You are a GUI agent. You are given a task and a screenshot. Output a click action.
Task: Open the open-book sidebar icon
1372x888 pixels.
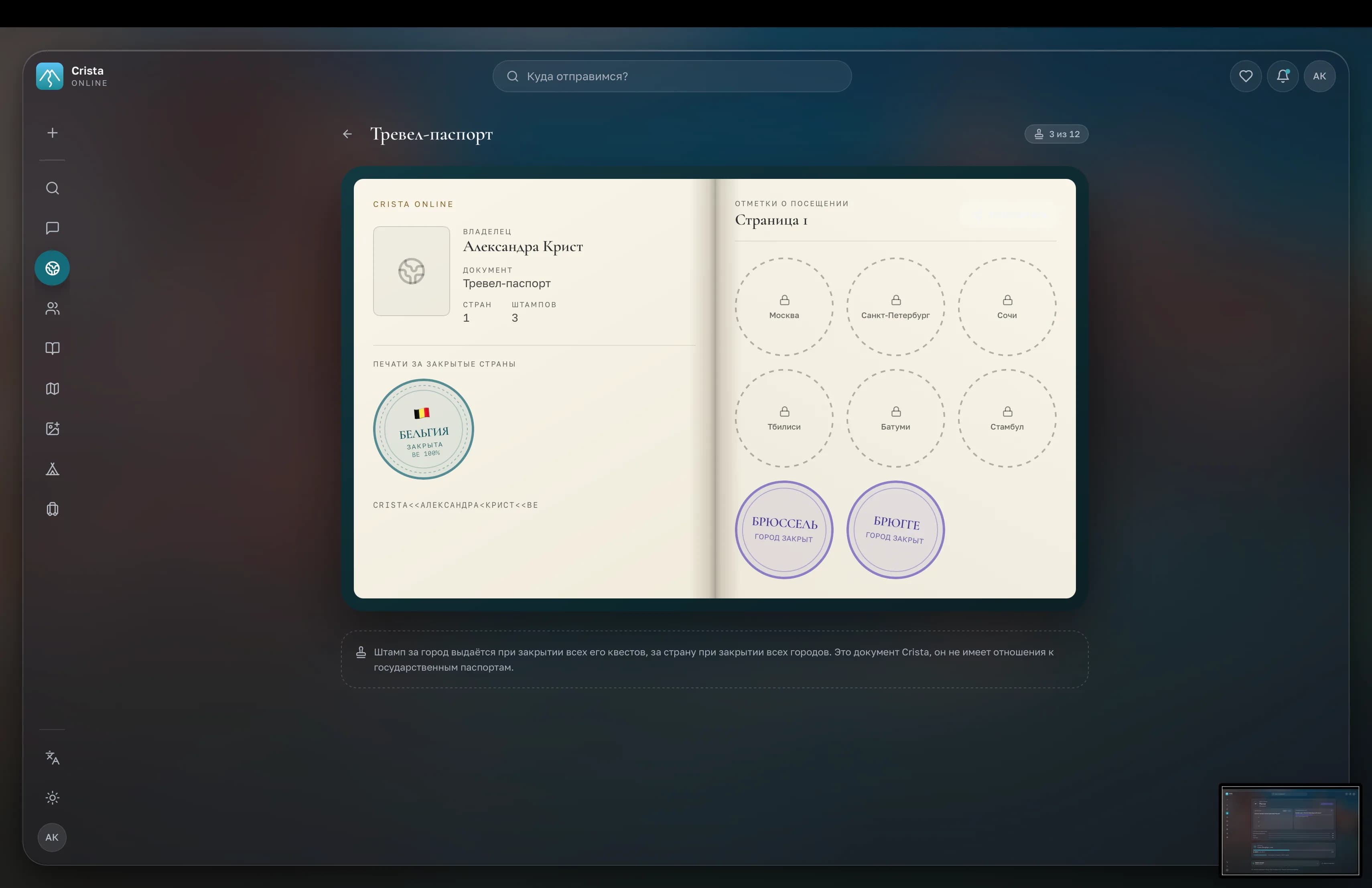click(x=53, y=349)
